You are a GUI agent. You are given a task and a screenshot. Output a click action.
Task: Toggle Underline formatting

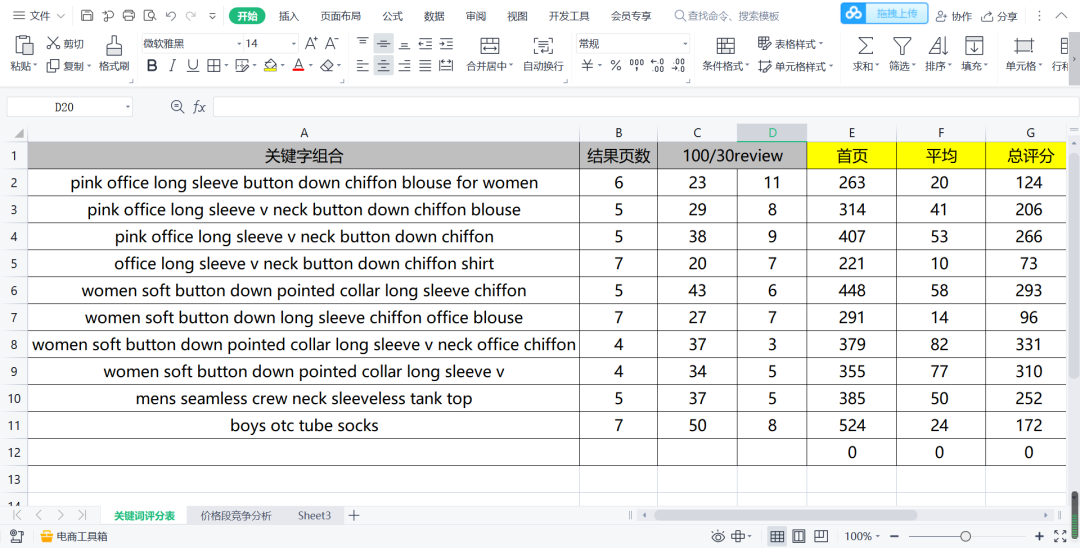tap(192, 66)
